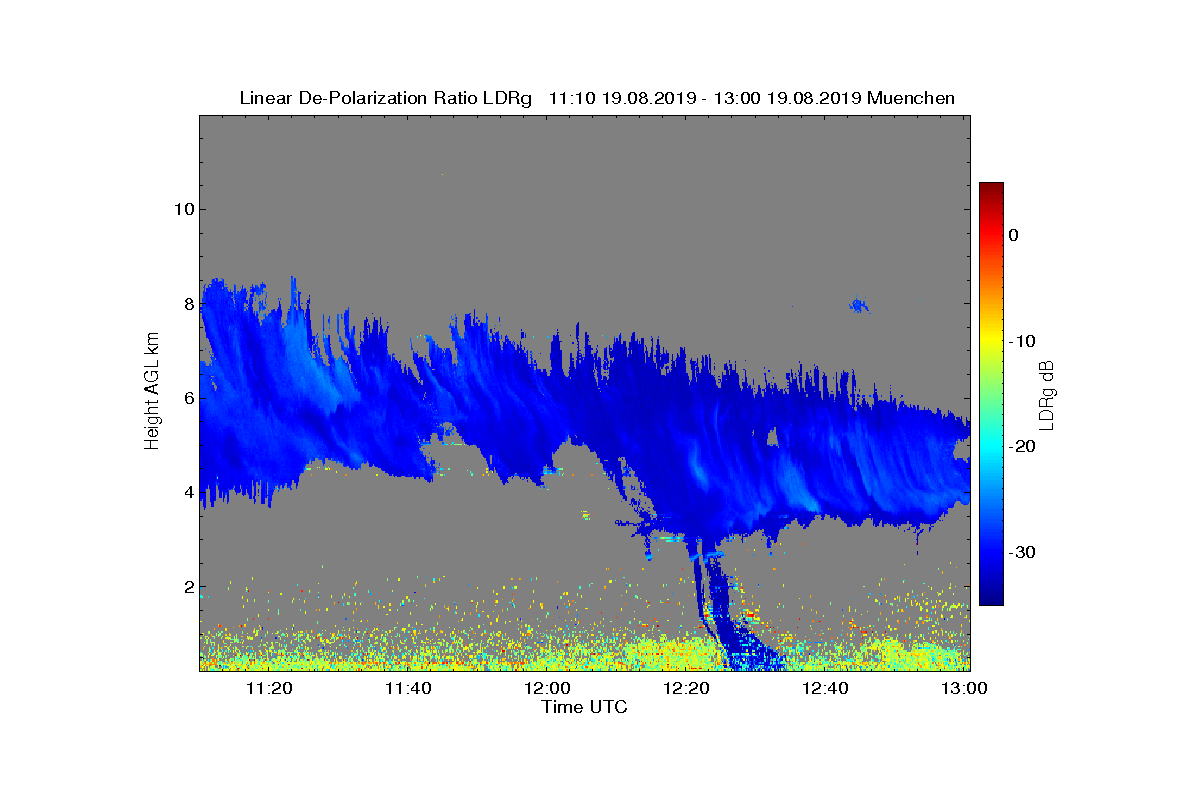Click the 11:20 time tick label

pyautogui.click(x=269, y=688)
